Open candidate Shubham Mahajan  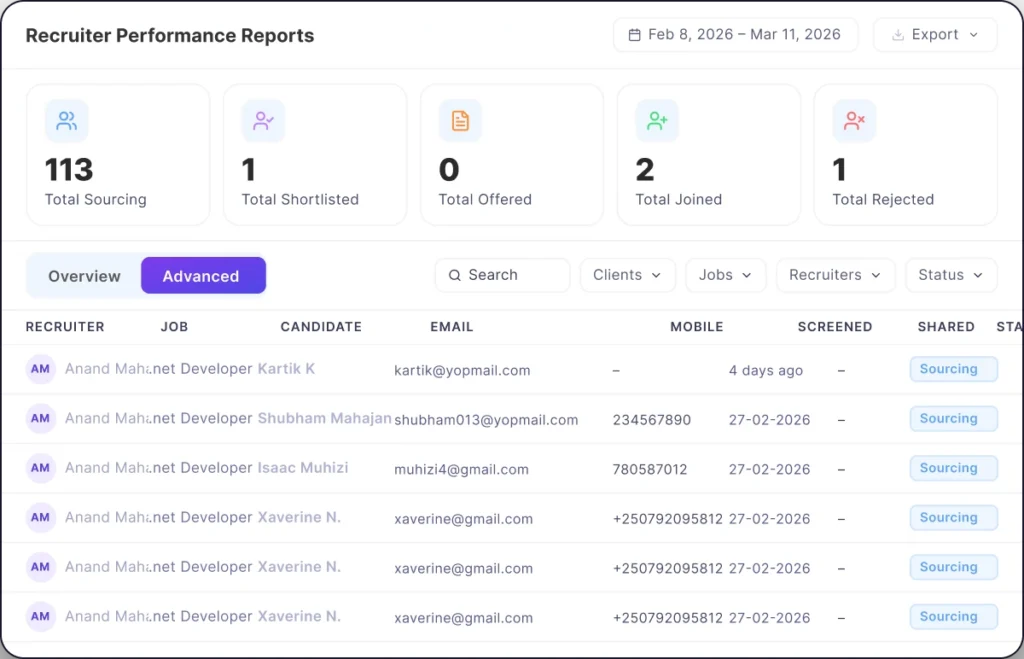point(324,419)
